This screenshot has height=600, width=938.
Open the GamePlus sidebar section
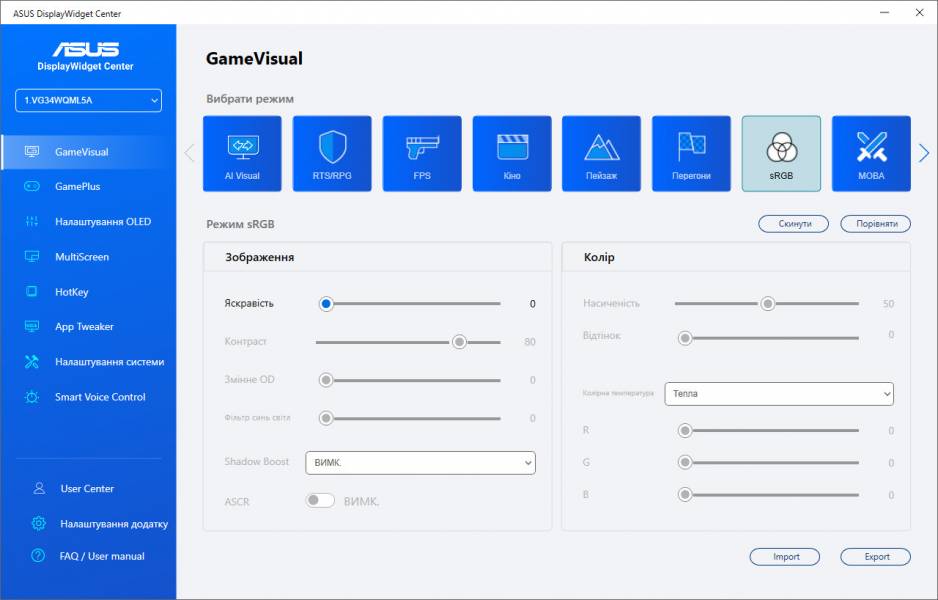(77, 187)
